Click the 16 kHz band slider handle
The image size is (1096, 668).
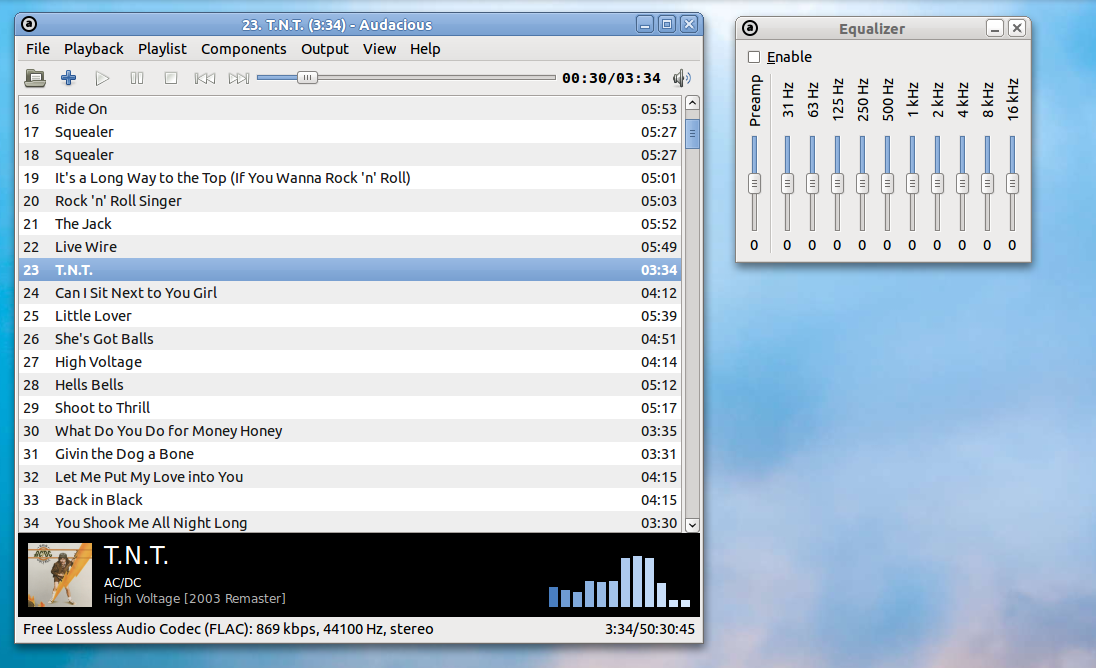pos(1012,184)
